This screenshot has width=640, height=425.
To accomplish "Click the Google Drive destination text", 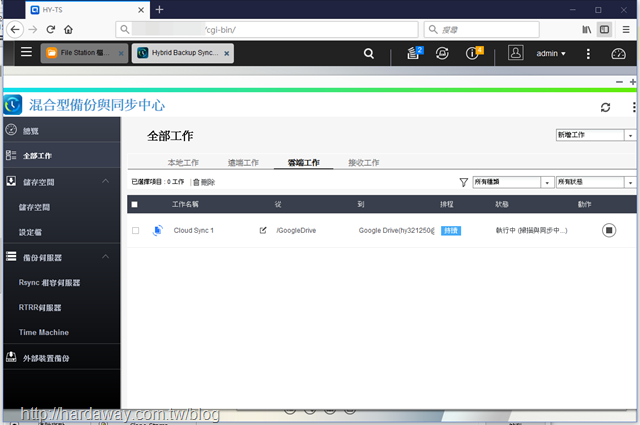I will [396, 230].
